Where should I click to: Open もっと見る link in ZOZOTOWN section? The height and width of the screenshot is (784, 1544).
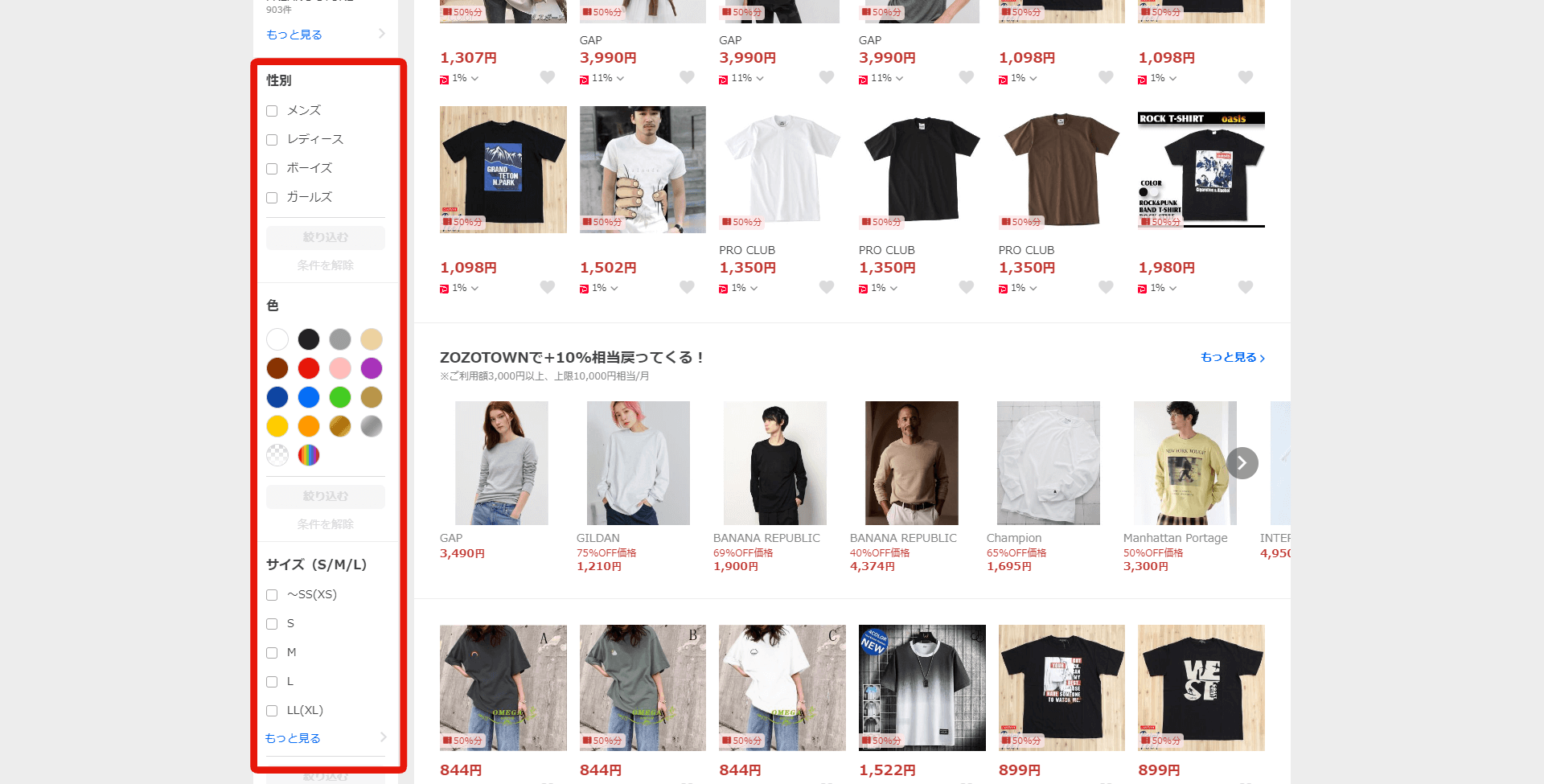pyautogui.click(x=1231, y=357)
